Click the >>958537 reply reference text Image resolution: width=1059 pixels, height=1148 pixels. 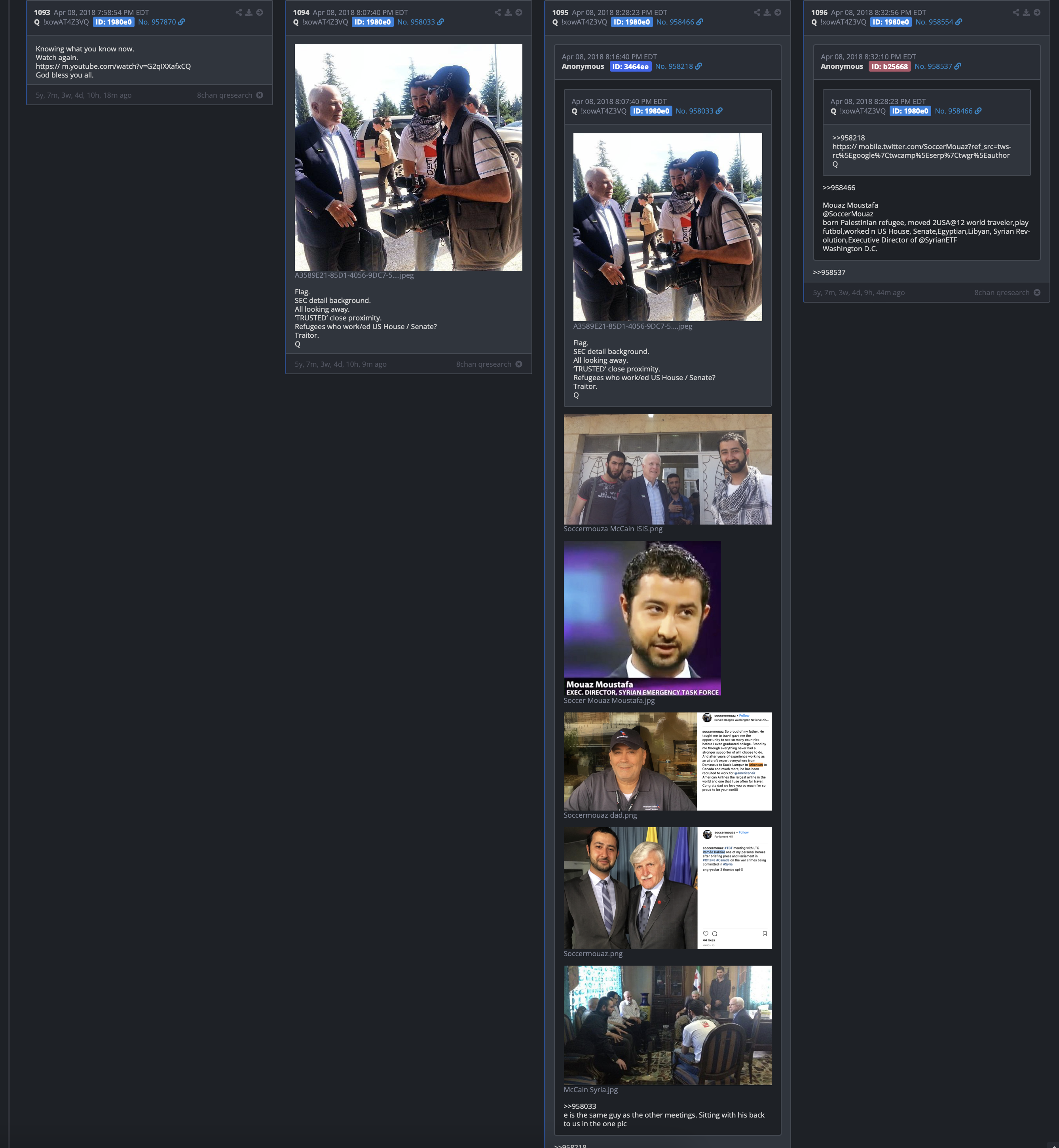tap(829, 273)
